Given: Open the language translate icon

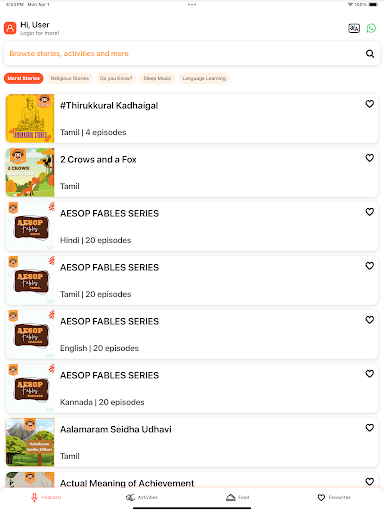Looking at the screenshot, I should pyautogui.click(x=354, y=28).
